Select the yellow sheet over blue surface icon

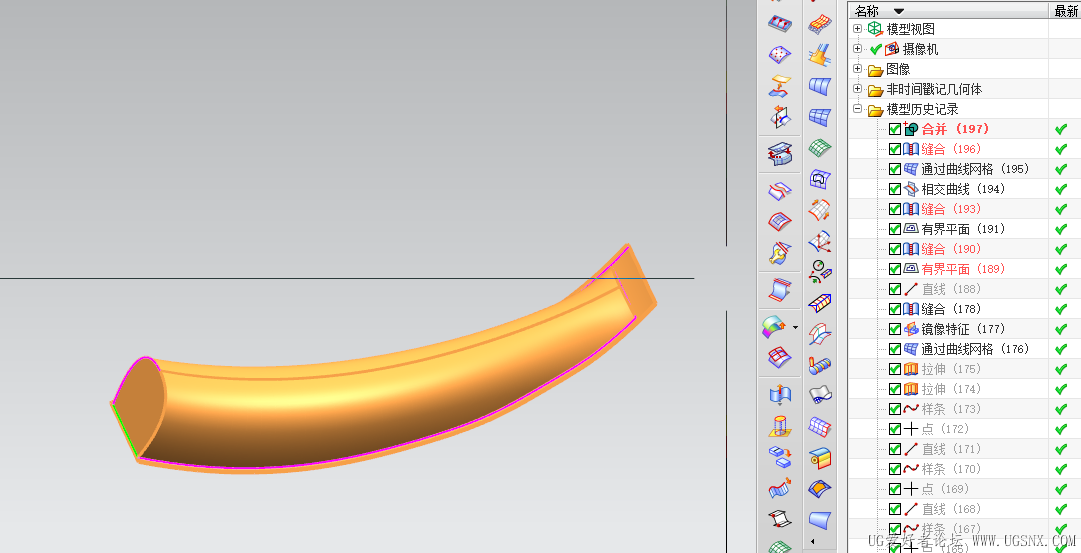(780, 86)
